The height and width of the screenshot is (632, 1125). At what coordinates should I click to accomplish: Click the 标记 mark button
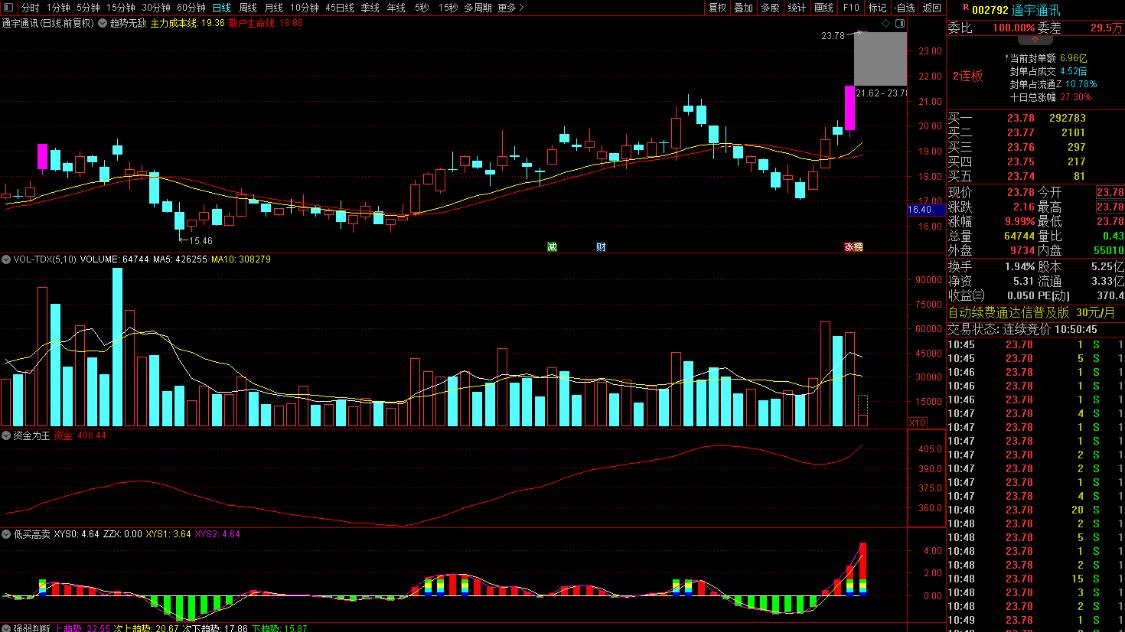pos(877,8)
